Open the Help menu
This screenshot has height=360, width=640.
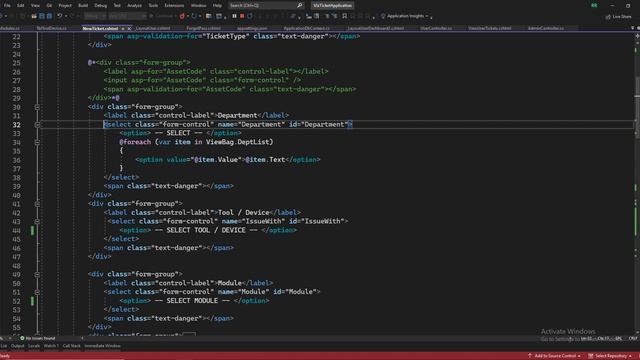[x=217, y=5]
